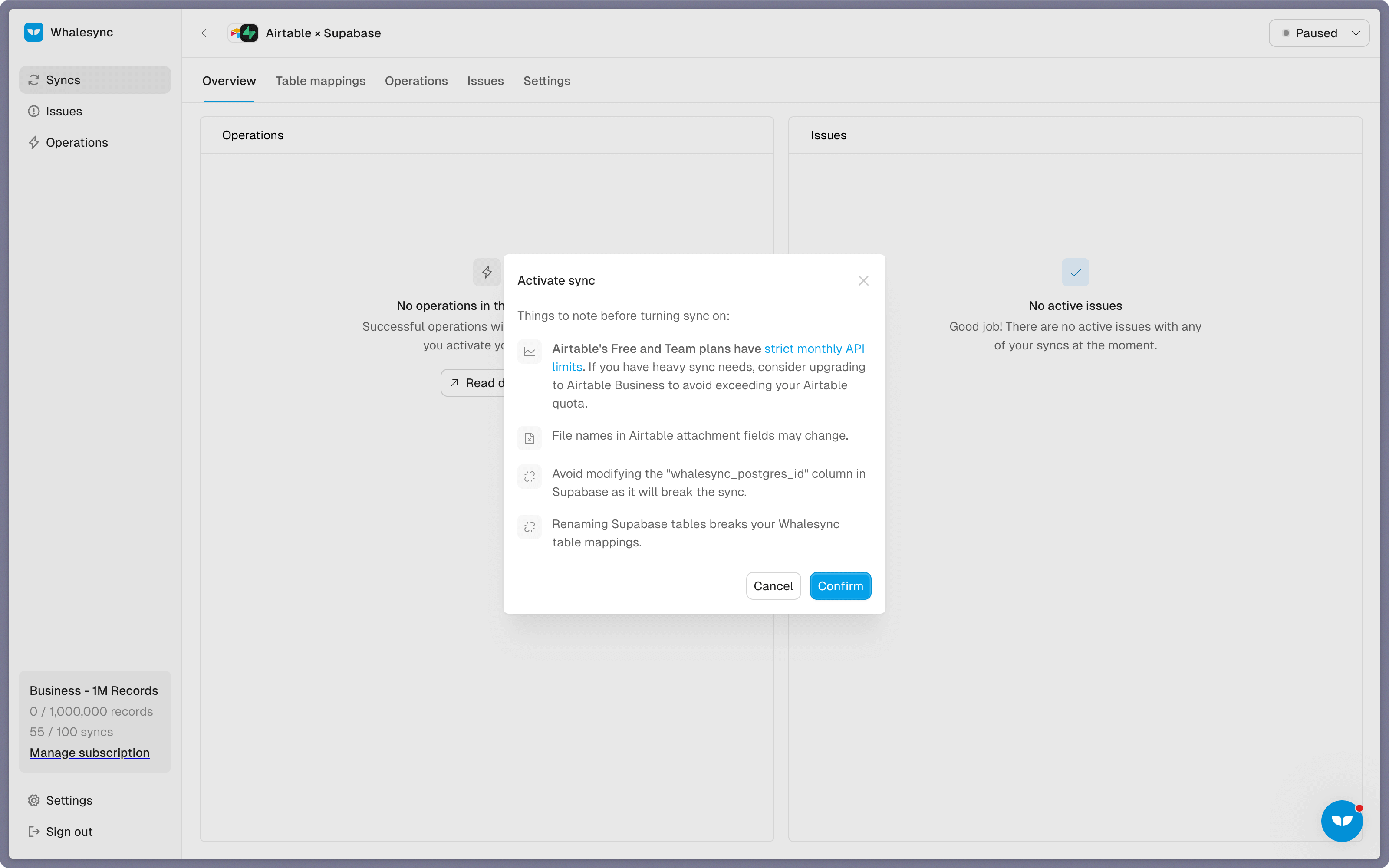Click the 'Activate sync' dialog title
The width and height of the screenshot is (1389, 868).
point(556,281)
